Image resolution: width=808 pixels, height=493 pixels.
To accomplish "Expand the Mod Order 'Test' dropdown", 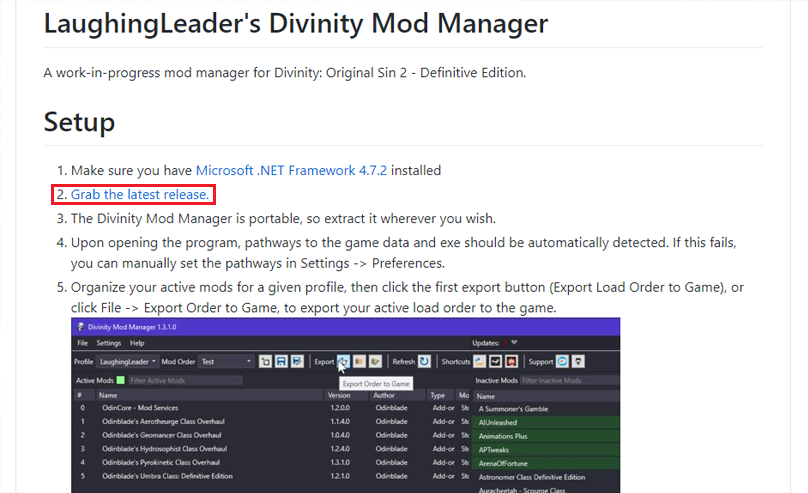I will [227, 362].
